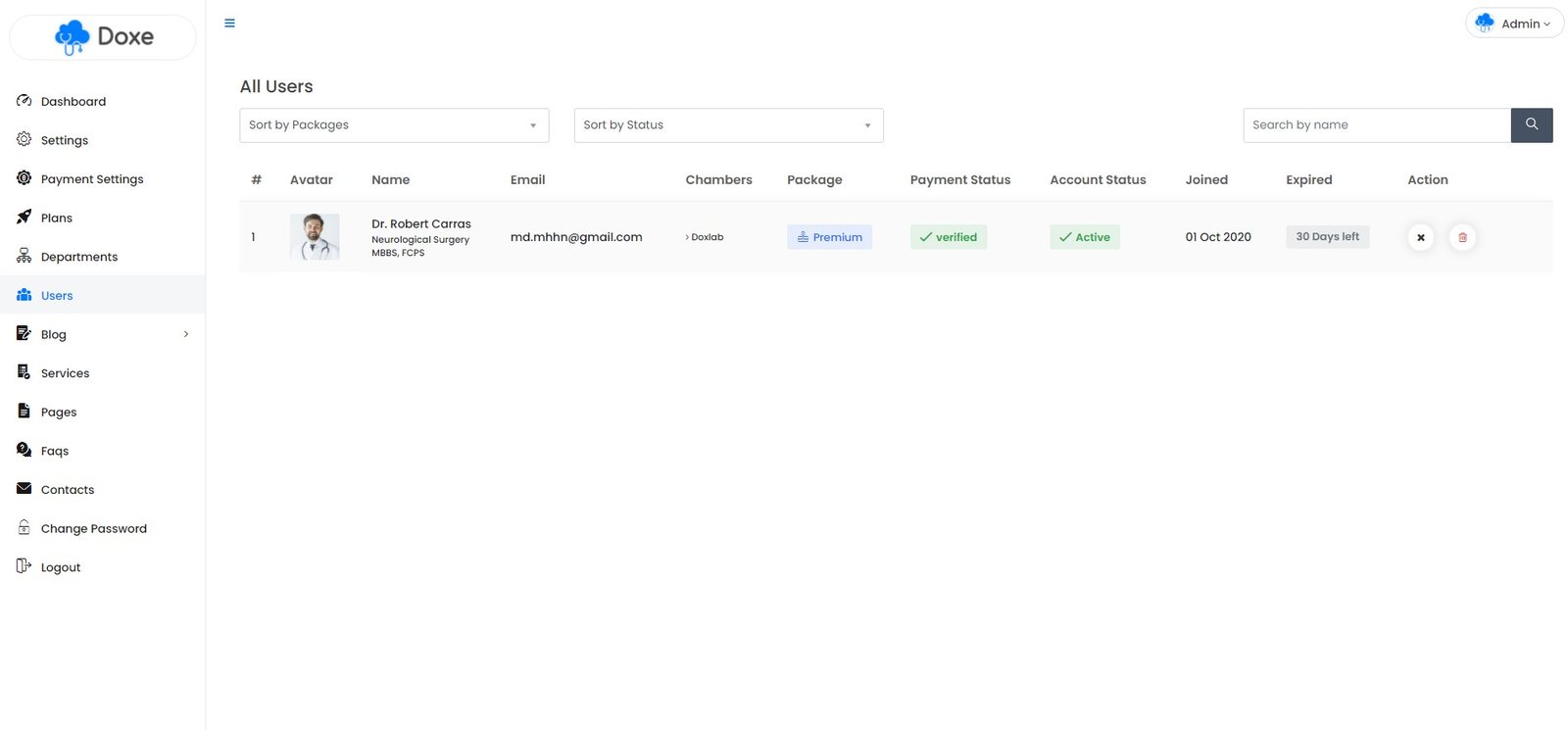The height and width of the screenshot is (730, 1568).
Task: Go to Payment Settings in sidebar
Action: tap(92, 179)
